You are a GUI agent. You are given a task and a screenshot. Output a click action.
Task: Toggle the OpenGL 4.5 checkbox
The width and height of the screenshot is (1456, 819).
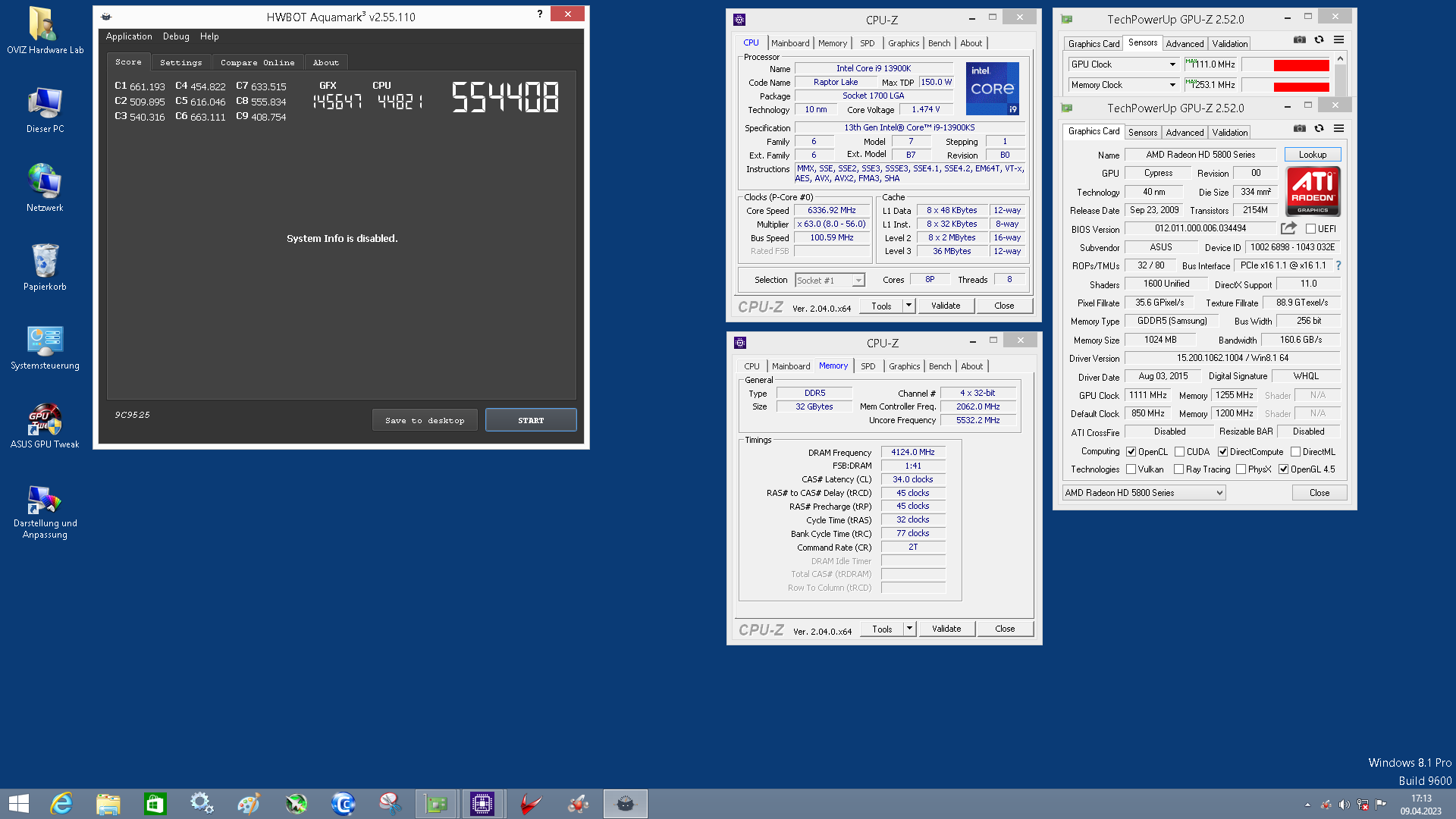1283,469
